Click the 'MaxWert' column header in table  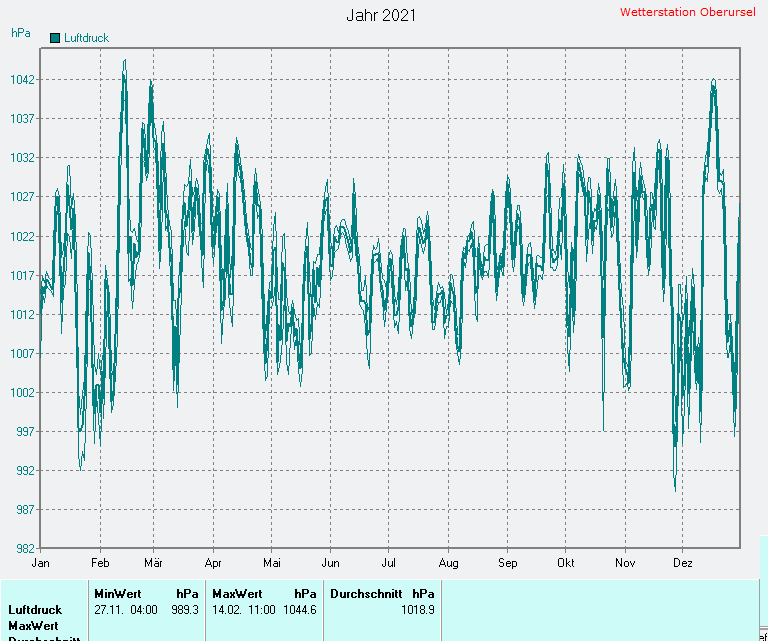(x=238, y=594)
